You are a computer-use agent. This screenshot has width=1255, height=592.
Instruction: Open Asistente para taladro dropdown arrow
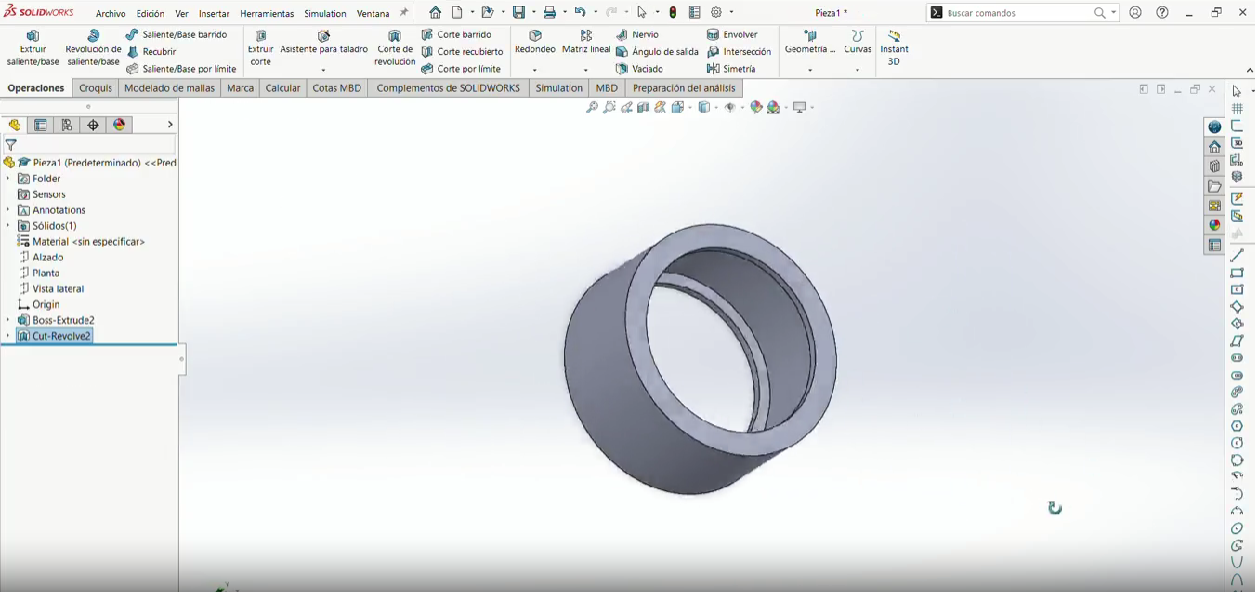coord(323,70)
